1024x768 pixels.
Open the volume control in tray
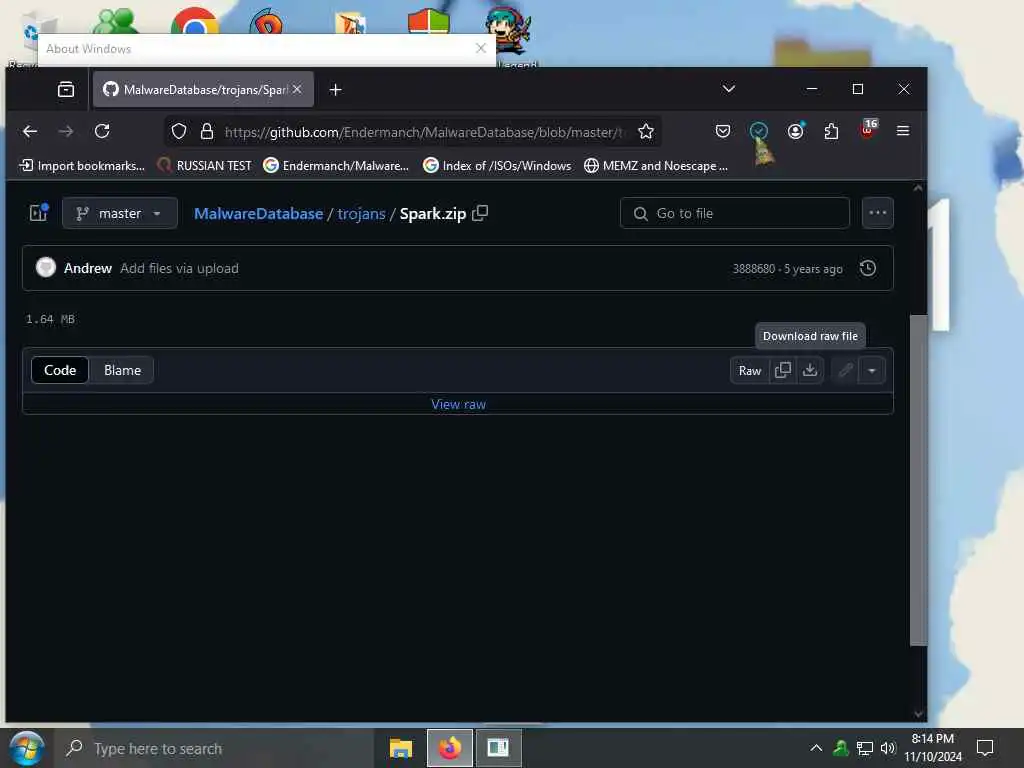(888, 748)
